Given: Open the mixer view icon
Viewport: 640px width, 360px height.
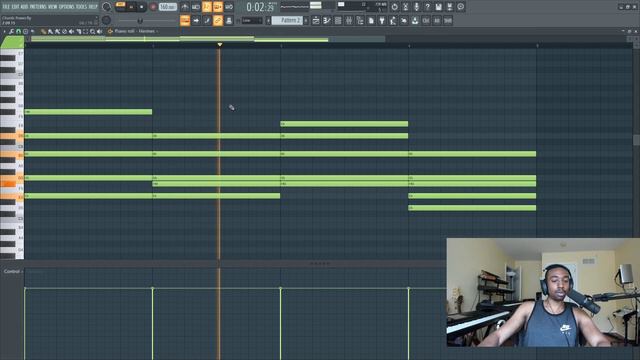Looking at the screenshot, I should (x=349, y=20).
